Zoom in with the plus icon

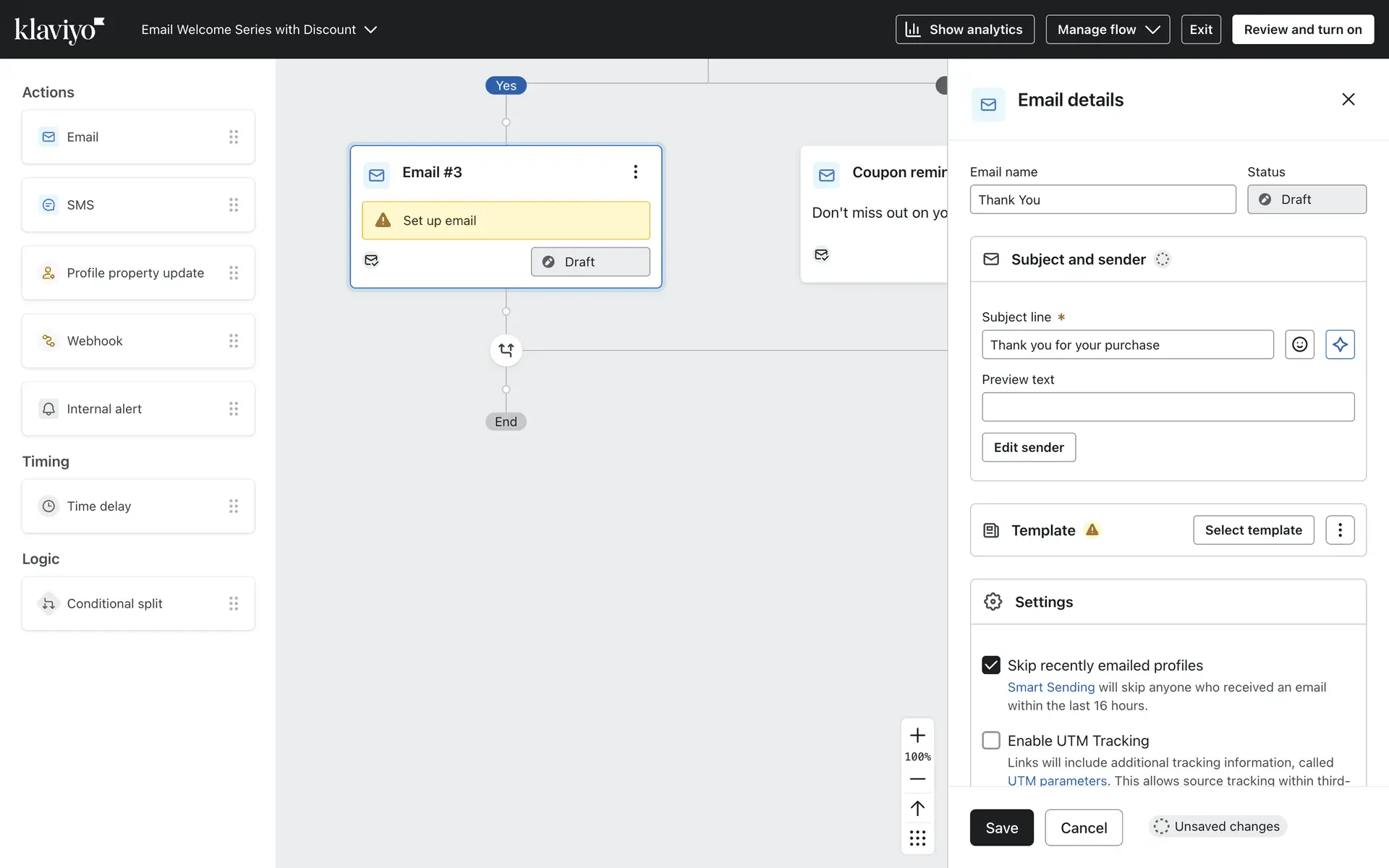click(917, 736)
